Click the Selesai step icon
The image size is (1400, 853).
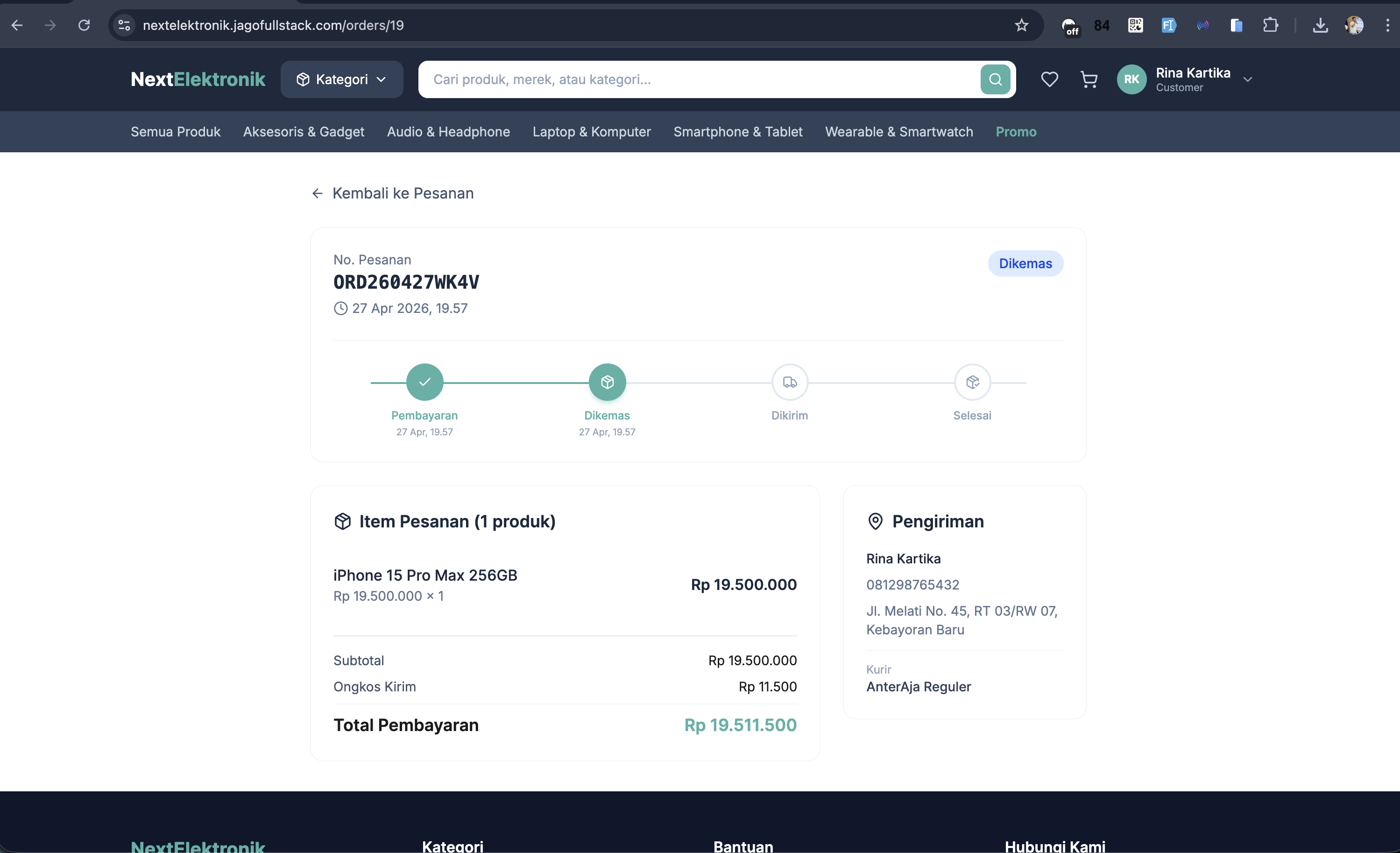coord(972,382)
